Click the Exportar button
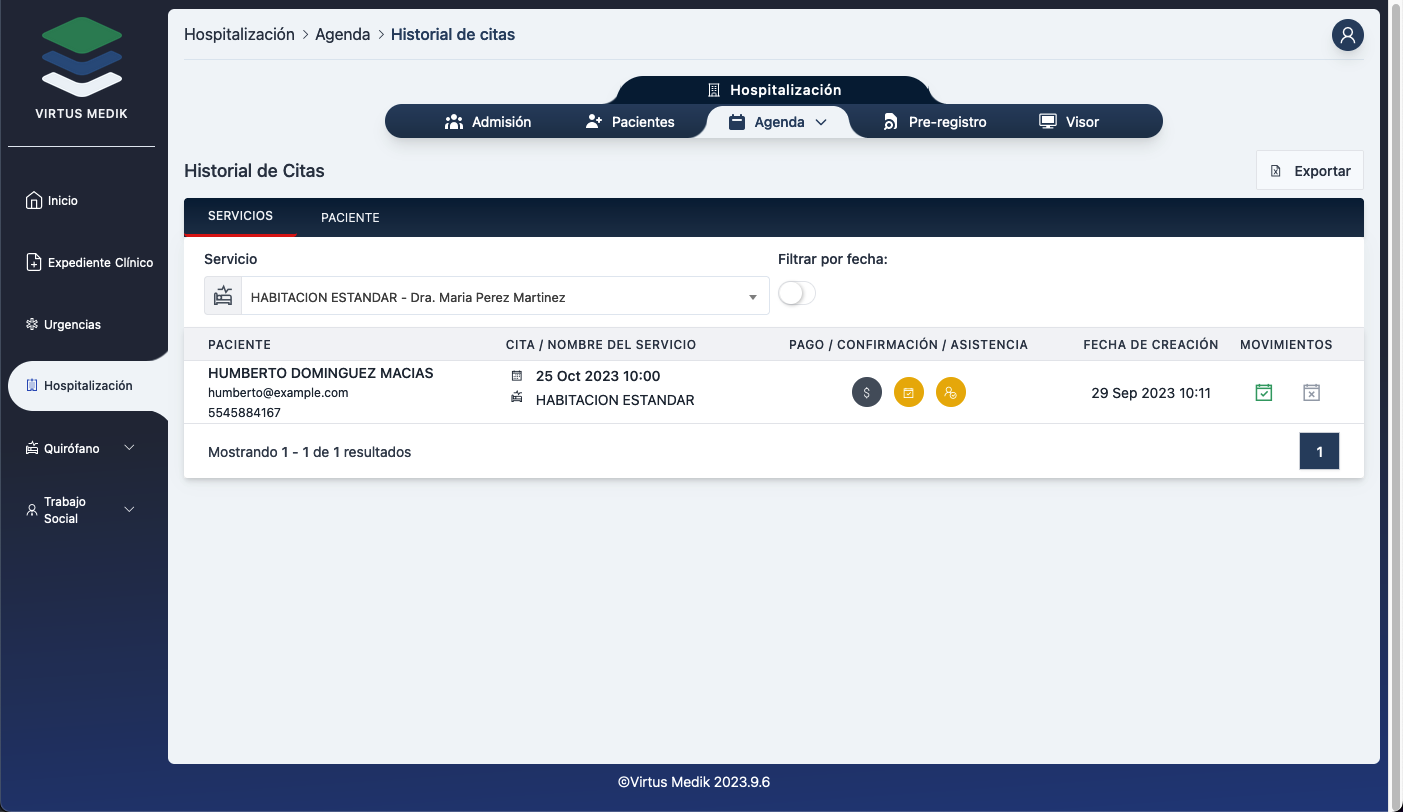Image resolution: width=1403 pixels, height=812 pixels. tap(1310, 171)
